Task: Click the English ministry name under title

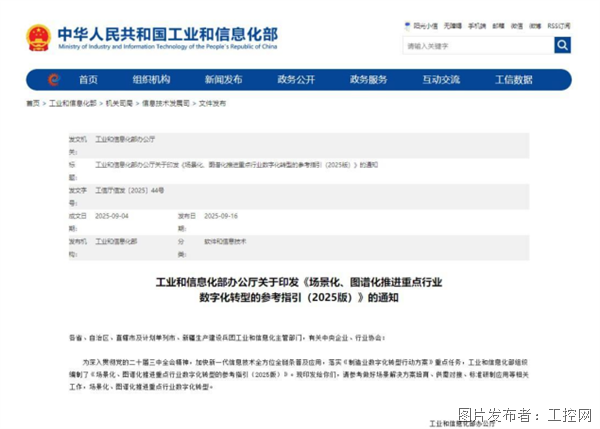Action: [168, 47]
